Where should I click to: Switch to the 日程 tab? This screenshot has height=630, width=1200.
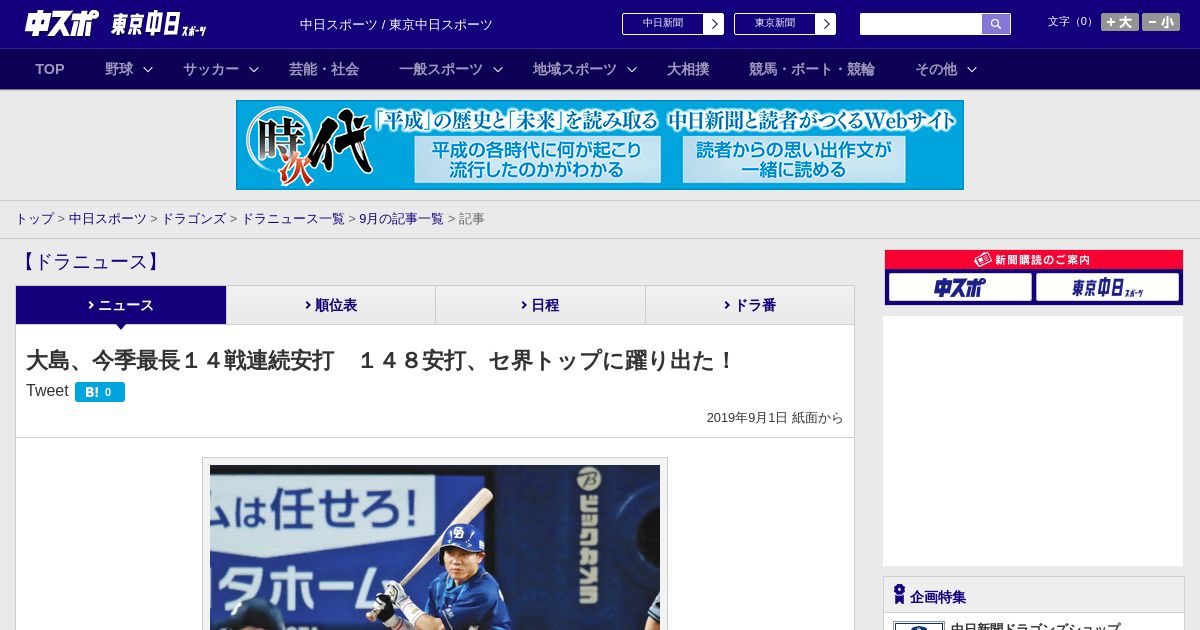click(540, 305)
